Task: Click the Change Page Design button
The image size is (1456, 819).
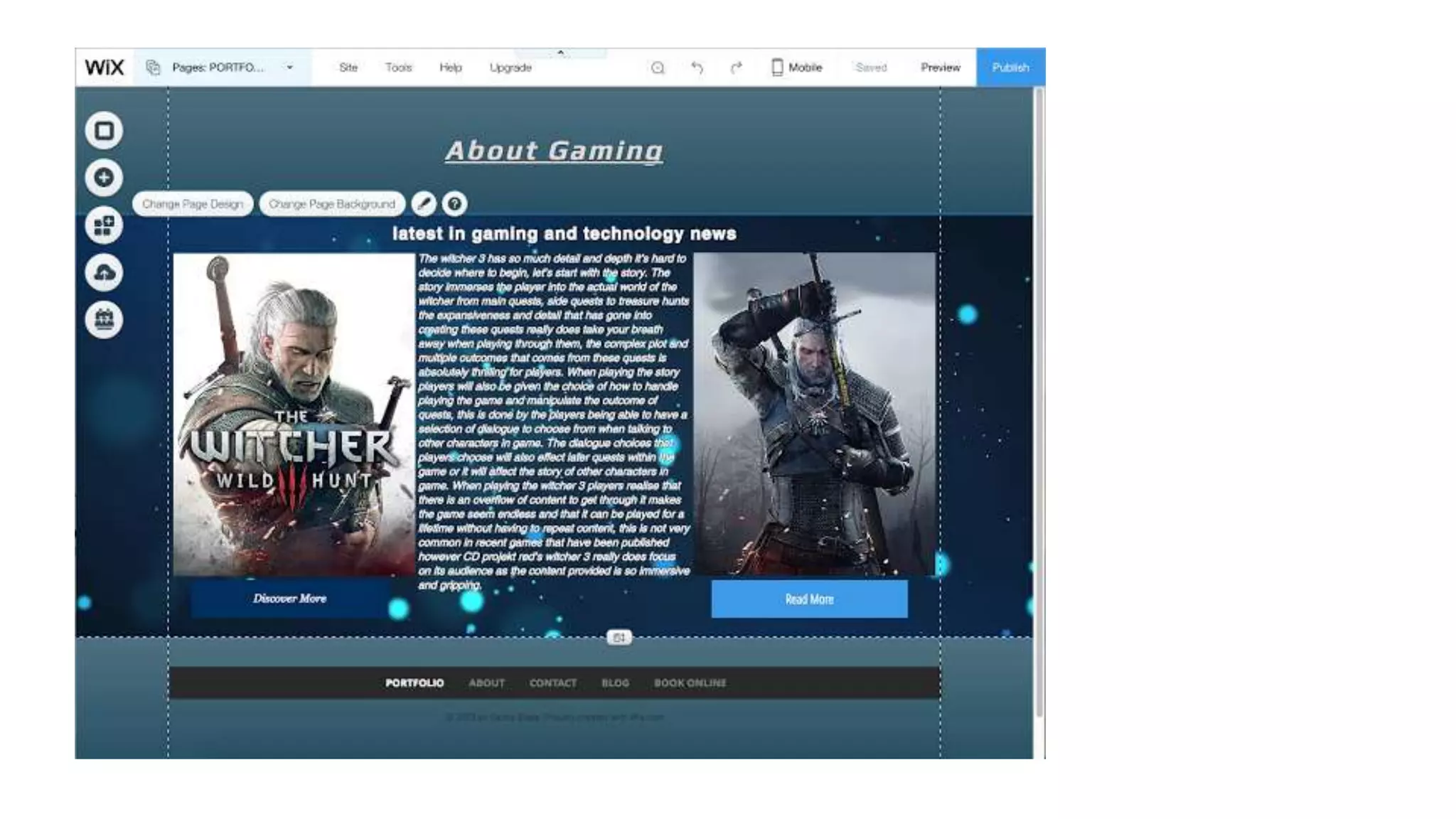Action: coord(192,204)
